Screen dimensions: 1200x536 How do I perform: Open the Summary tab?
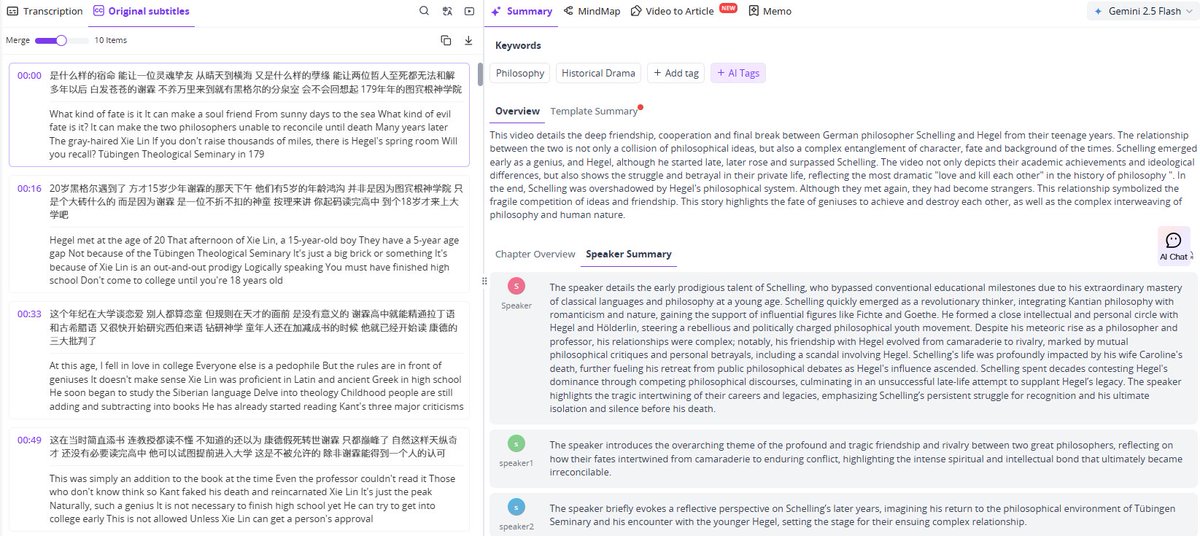click(521, 11)
